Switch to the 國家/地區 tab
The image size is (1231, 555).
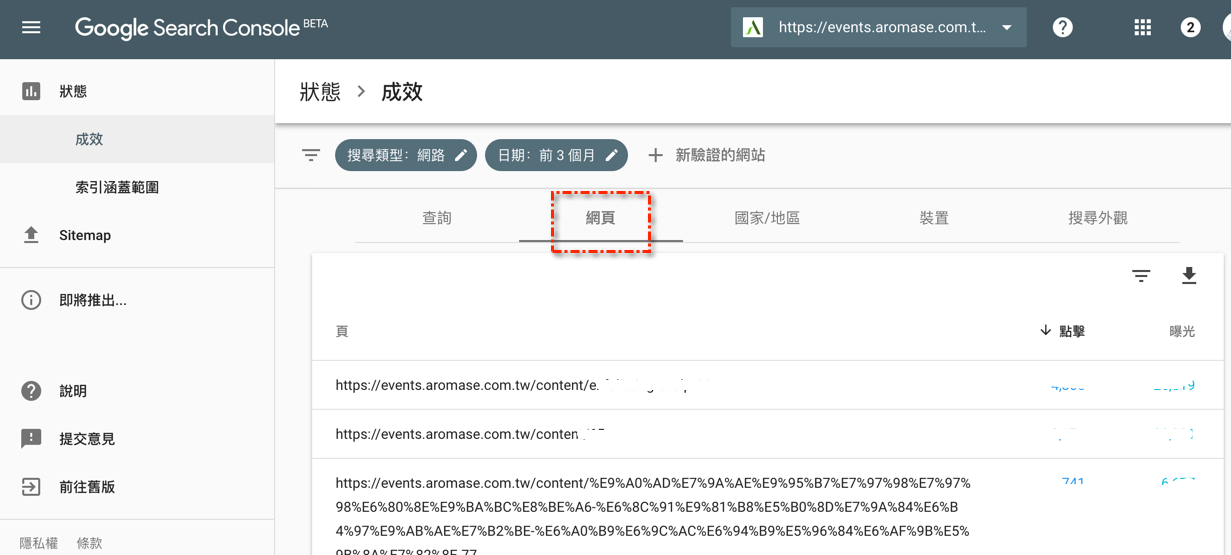tap(767, 218)
